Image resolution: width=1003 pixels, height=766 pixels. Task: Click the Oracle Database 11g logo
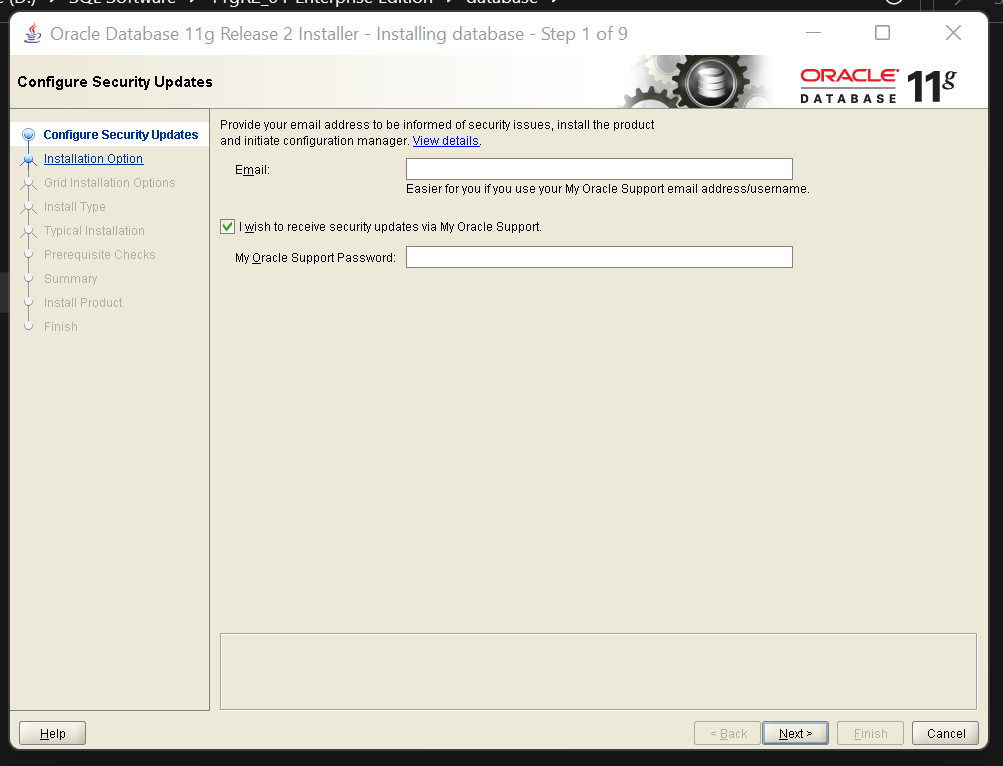878,86
